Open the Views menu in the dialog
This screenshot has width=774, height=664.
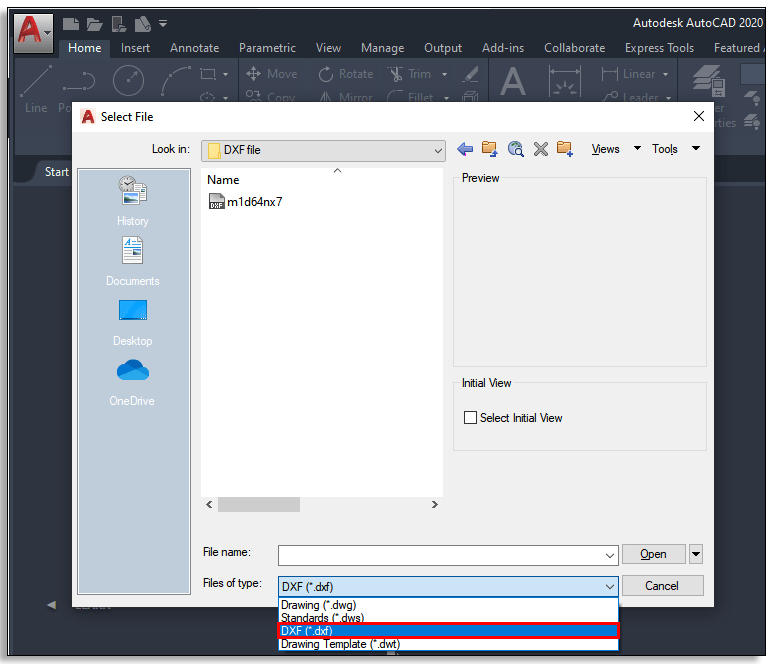coord(606,149)
